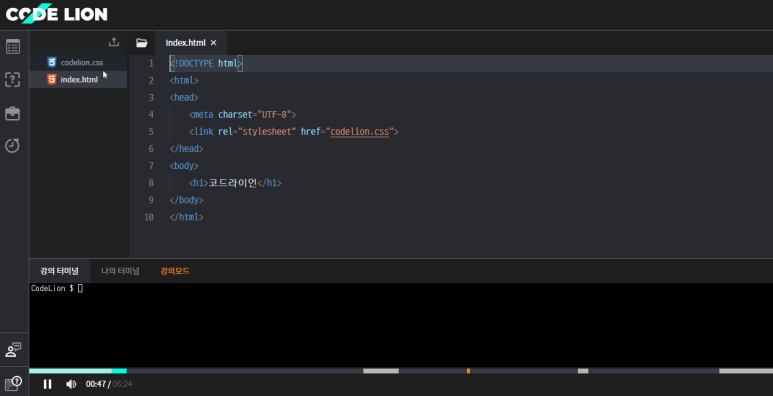Switch to the 강의 터미널 tab
This screenshot has width=773, height=396.
(60, 271)
